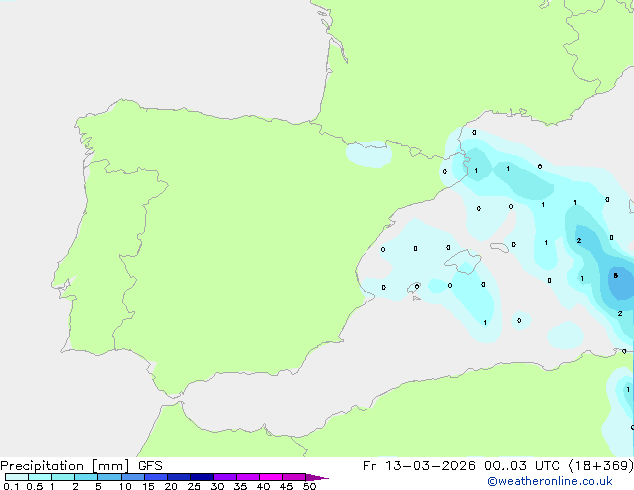Click the "GFS" model label
634x490 pixels.
coord(150,466)
